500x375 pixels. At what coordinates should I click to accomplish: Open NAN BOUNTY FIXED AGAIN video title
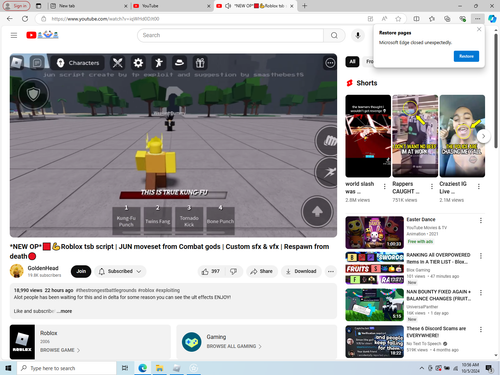click(439, 295)
